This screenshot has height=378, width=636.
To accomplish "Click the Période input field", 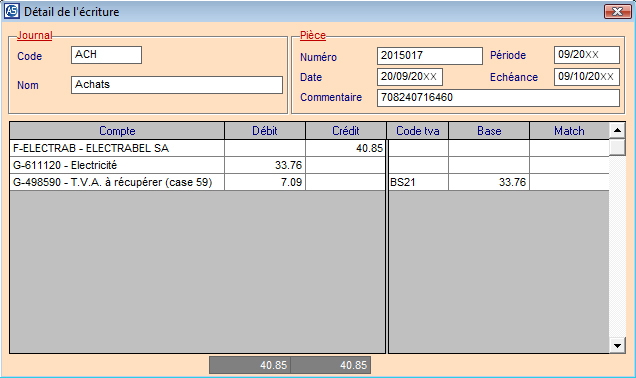I will click(587, 55).
